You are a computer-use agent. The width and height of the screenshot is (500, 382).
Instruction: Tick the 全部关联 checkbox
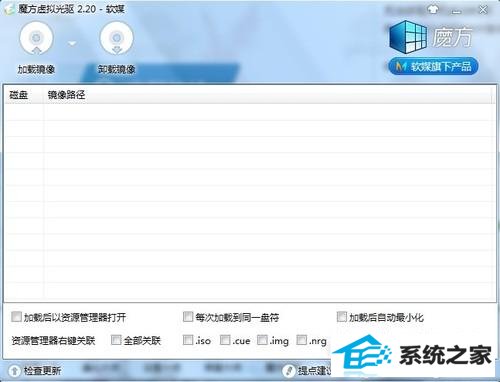[116, 340]
